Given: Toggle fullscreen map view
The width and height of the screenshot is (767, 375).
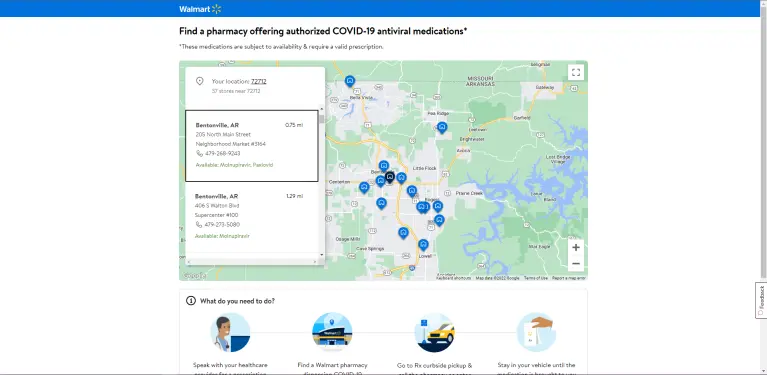Looking at the screenshot, I should 576,72.
